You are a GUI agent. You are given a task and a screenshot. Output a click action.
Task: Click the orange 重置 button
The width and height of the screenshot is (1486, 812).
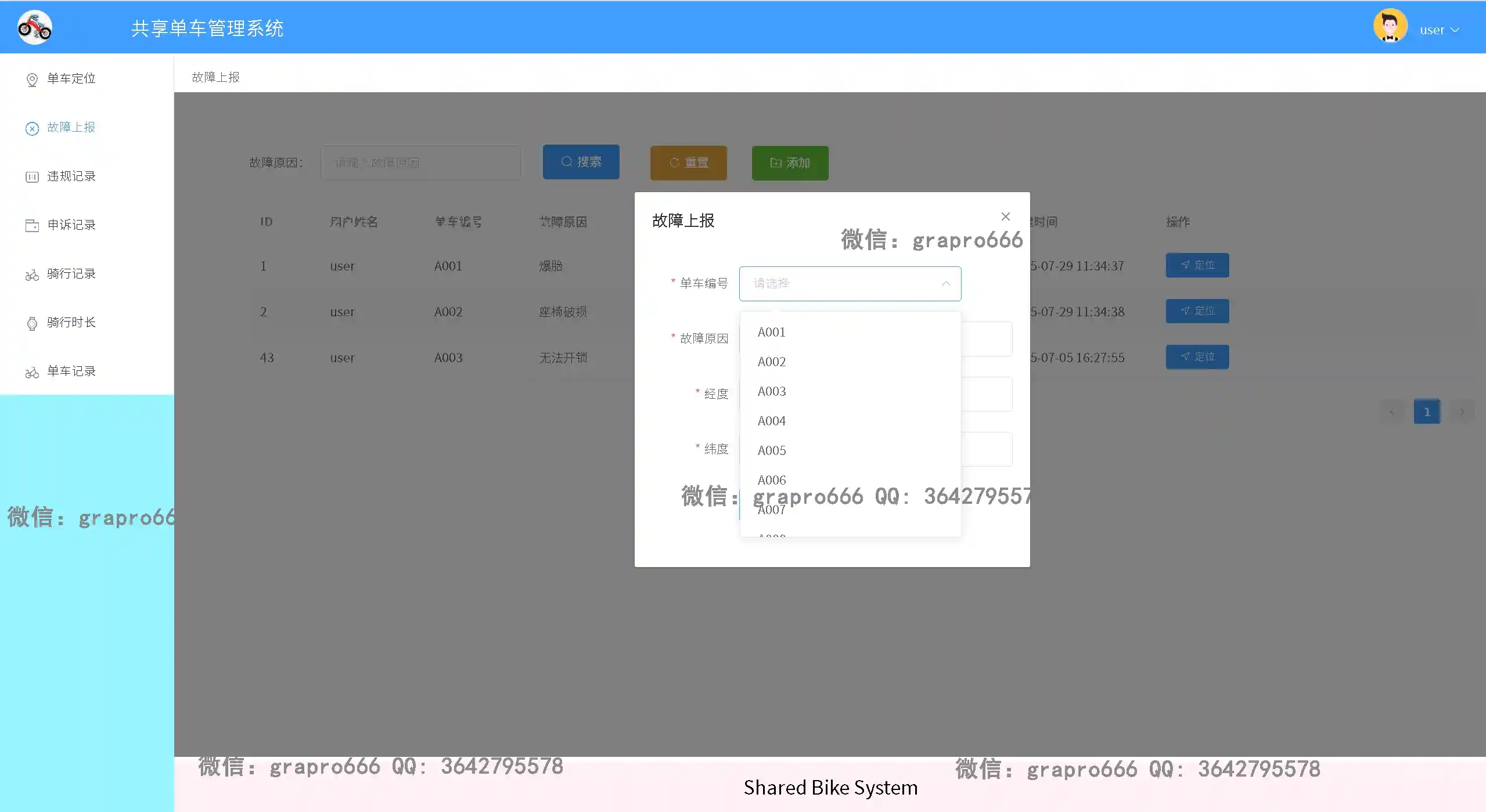[x=688, y=163]
